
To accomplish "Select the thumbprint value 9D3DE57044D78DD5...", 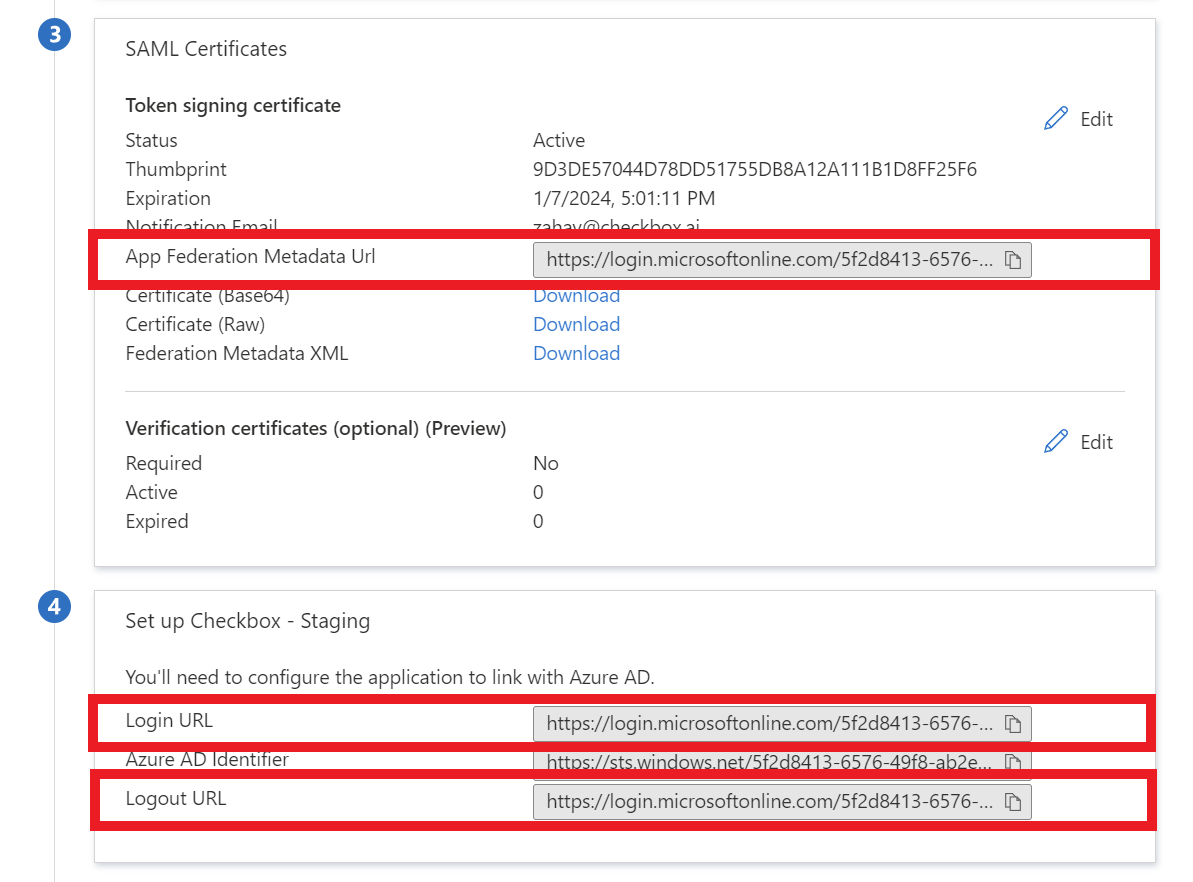I will [755, 169].
